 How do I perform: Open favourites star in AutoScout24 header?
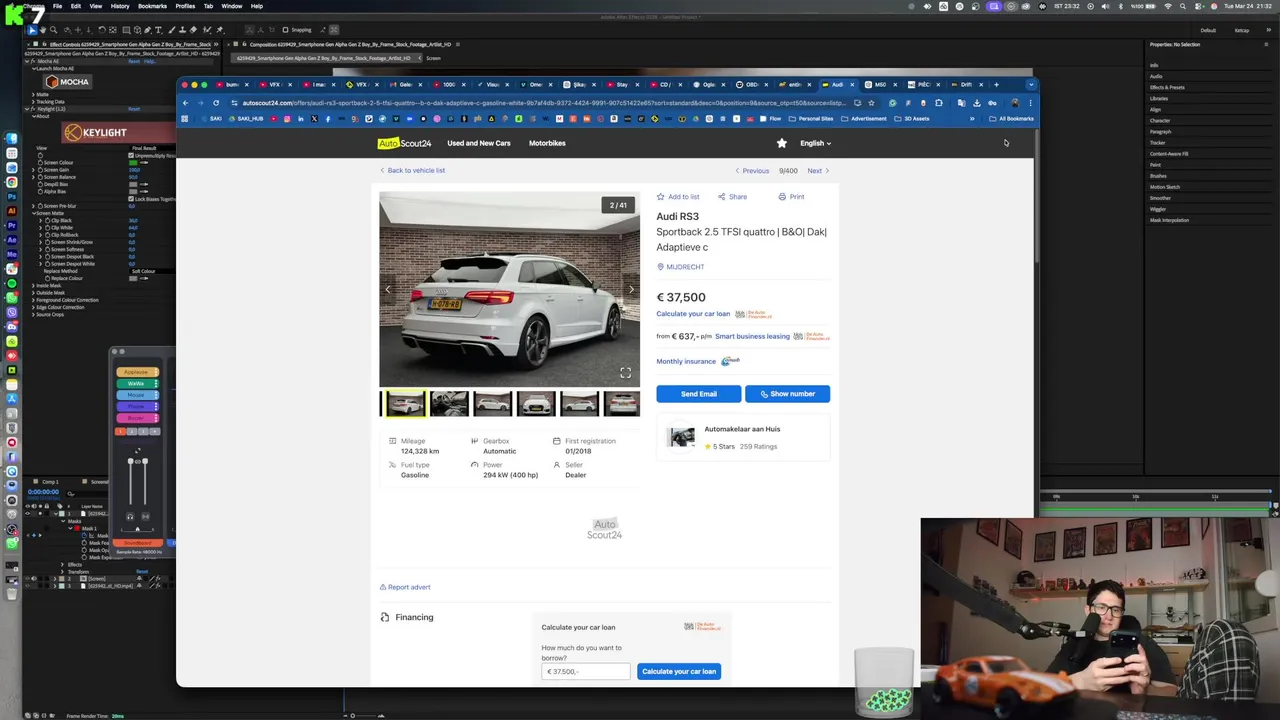click(x=781, y=143)
